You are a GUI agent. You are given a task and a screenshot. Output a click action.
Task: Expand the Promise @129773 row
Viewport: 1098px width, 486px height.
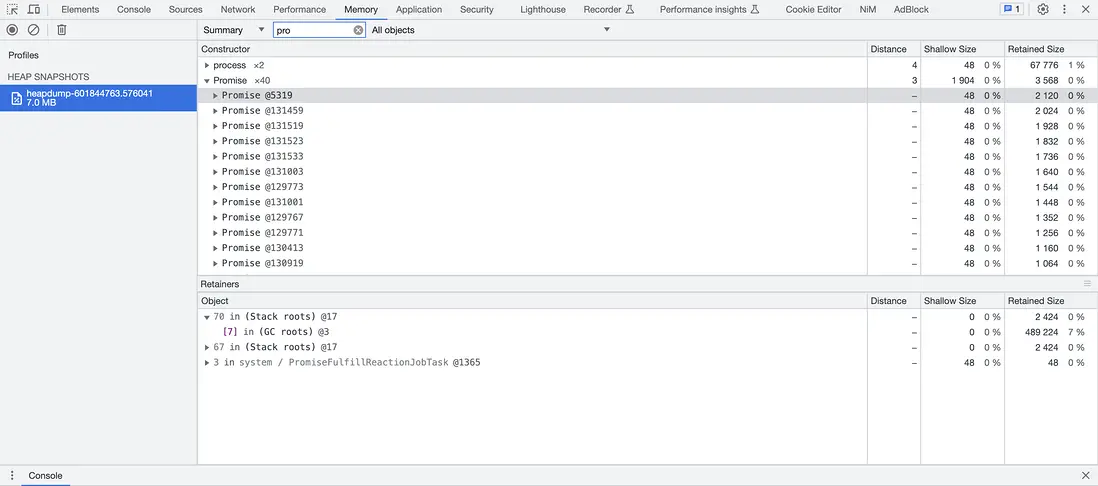point(215,187)
